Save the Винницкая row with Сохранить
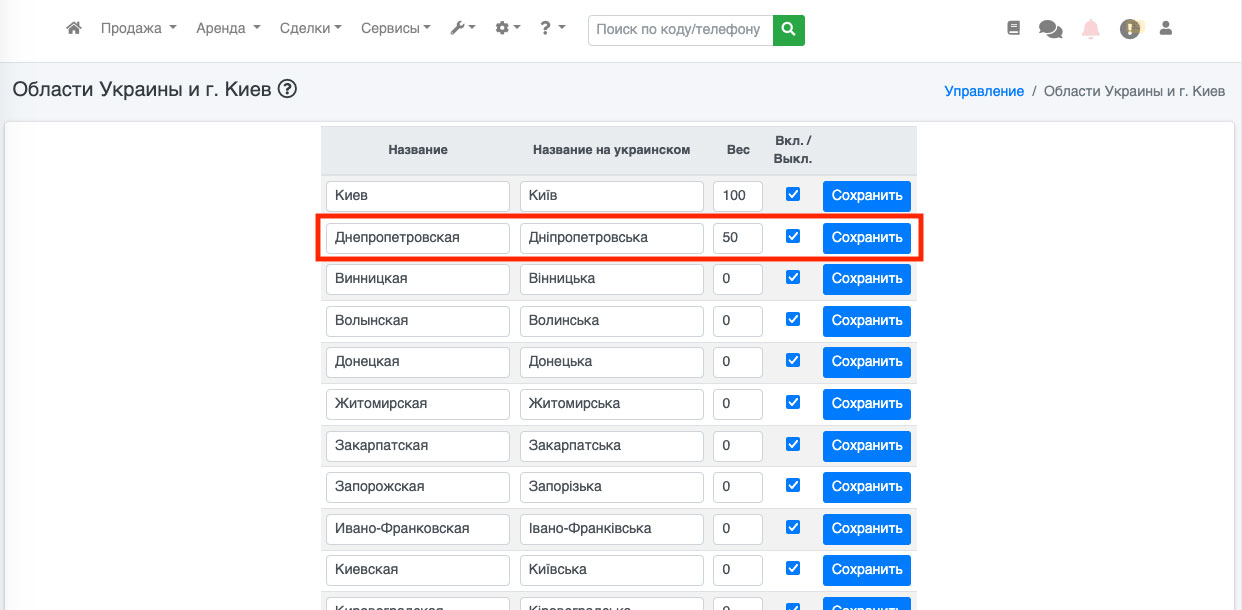1242x610 pixels. 866,279
